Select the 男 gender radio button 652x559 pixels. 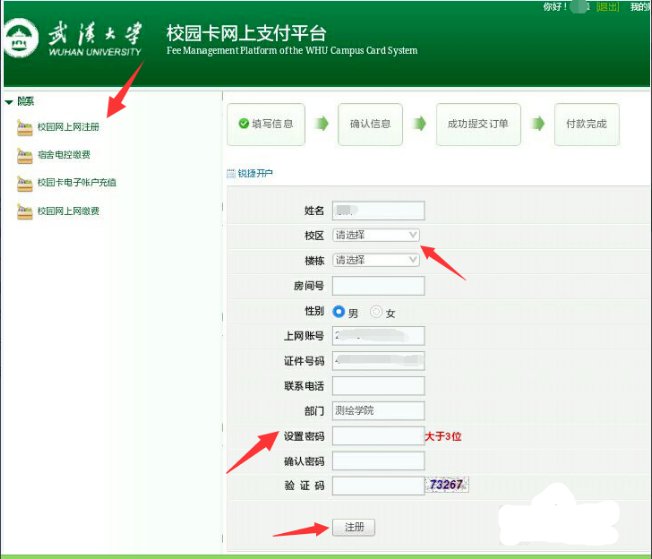pos(338,312)
